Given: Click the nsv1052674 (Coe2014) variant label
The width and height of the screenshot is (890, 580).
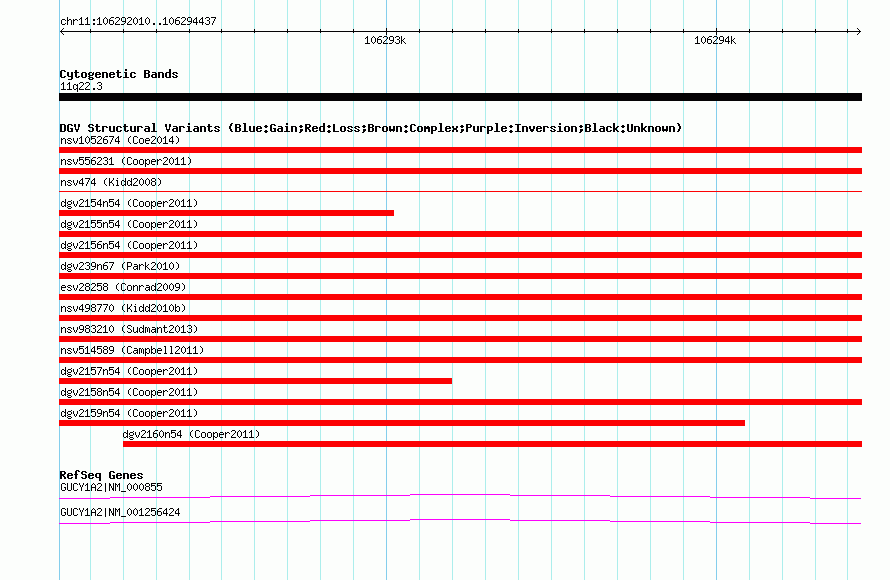Looking at the screenshot, I should (x=120, y=140).
